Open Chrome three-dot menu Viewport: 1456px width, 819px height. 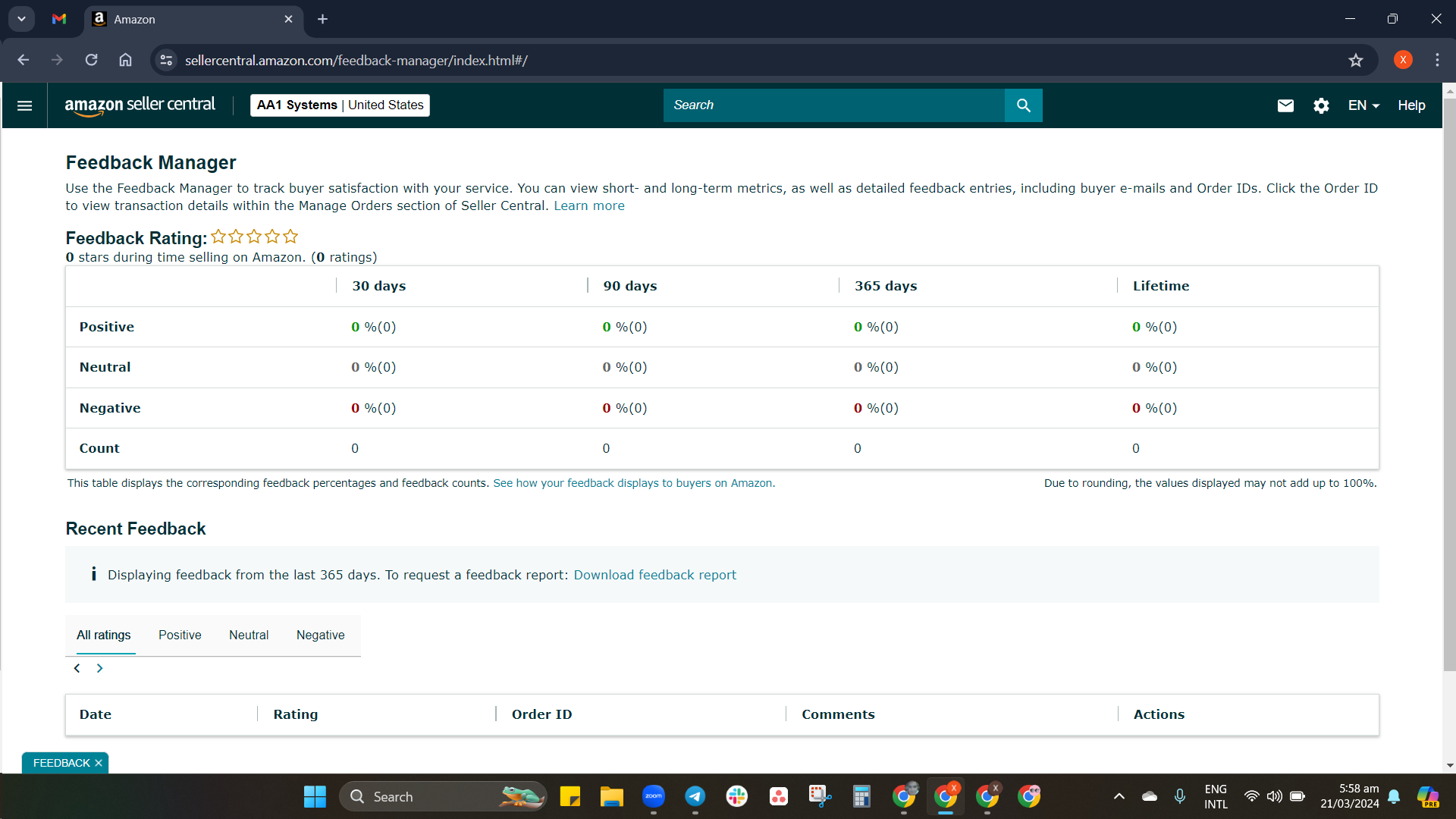[1437, 60]
